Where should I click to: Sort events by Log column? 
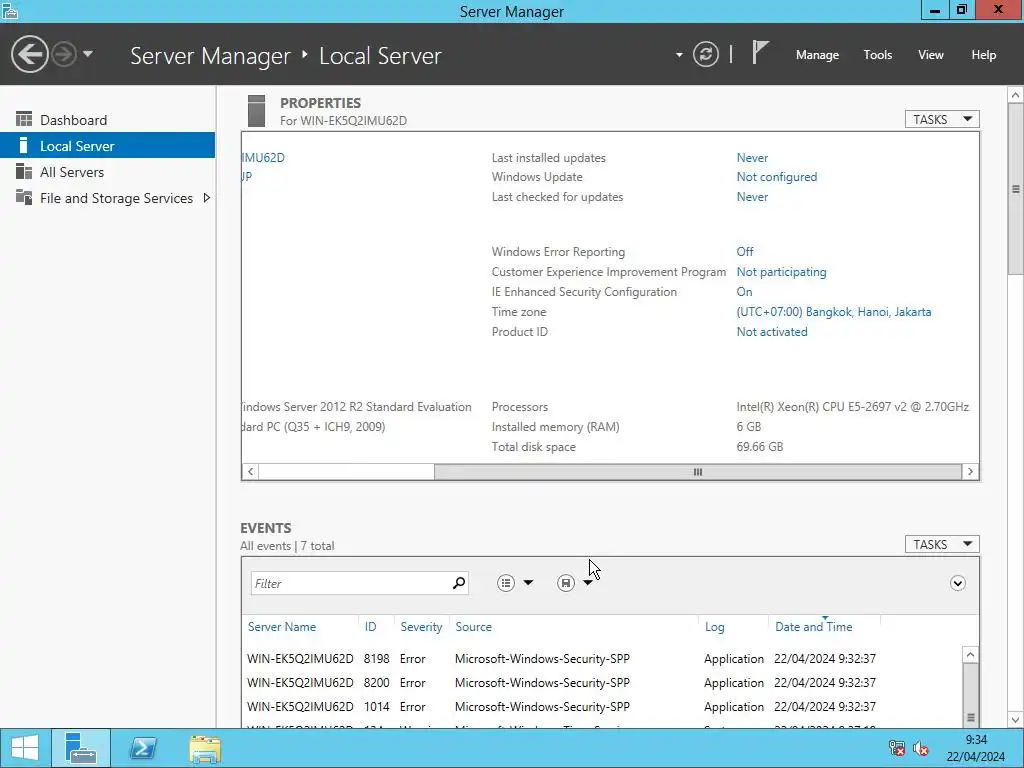point(714,626)
